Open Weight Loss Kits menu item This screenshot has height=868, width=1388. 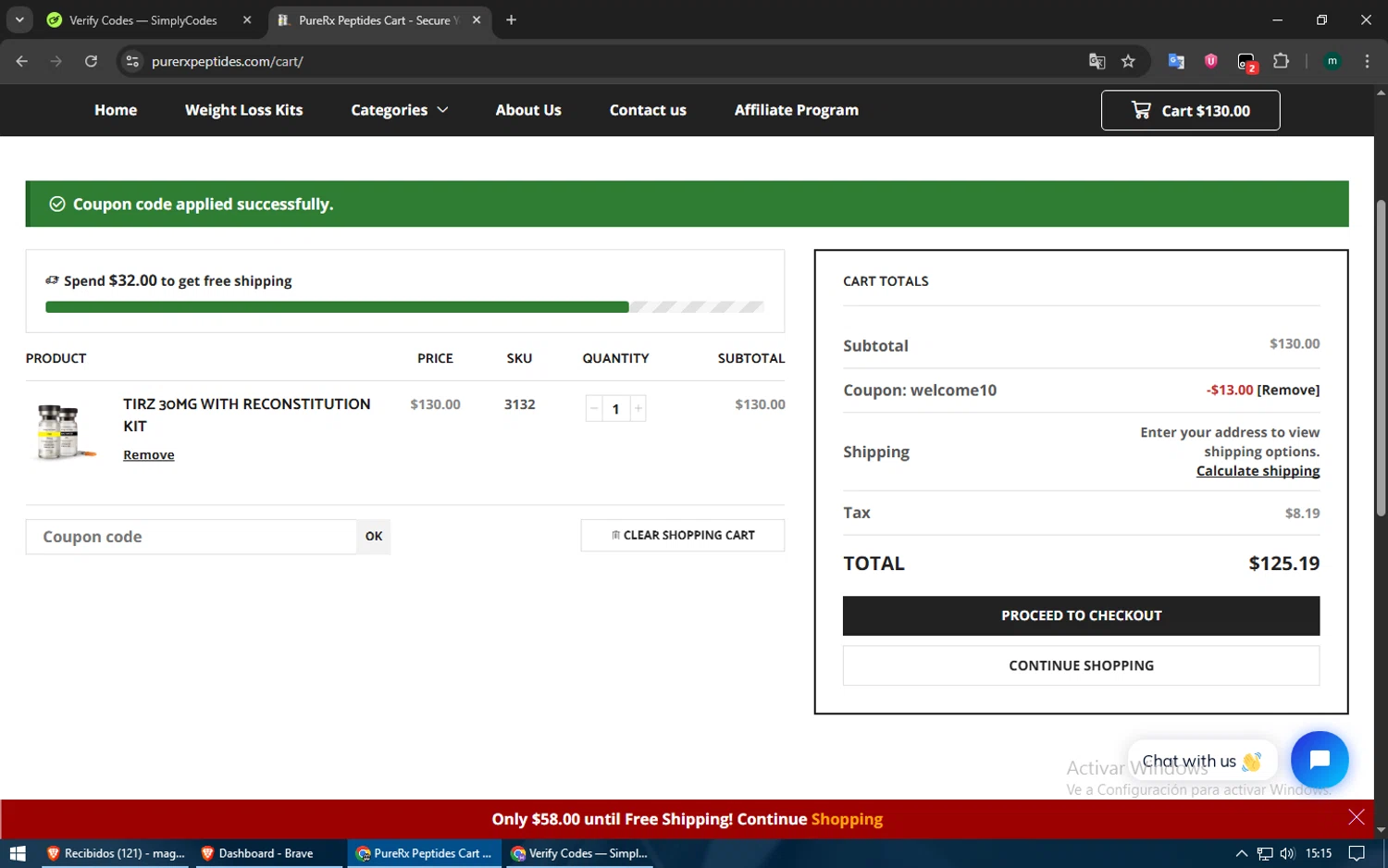pyautogui.click(x=244, y=110)
